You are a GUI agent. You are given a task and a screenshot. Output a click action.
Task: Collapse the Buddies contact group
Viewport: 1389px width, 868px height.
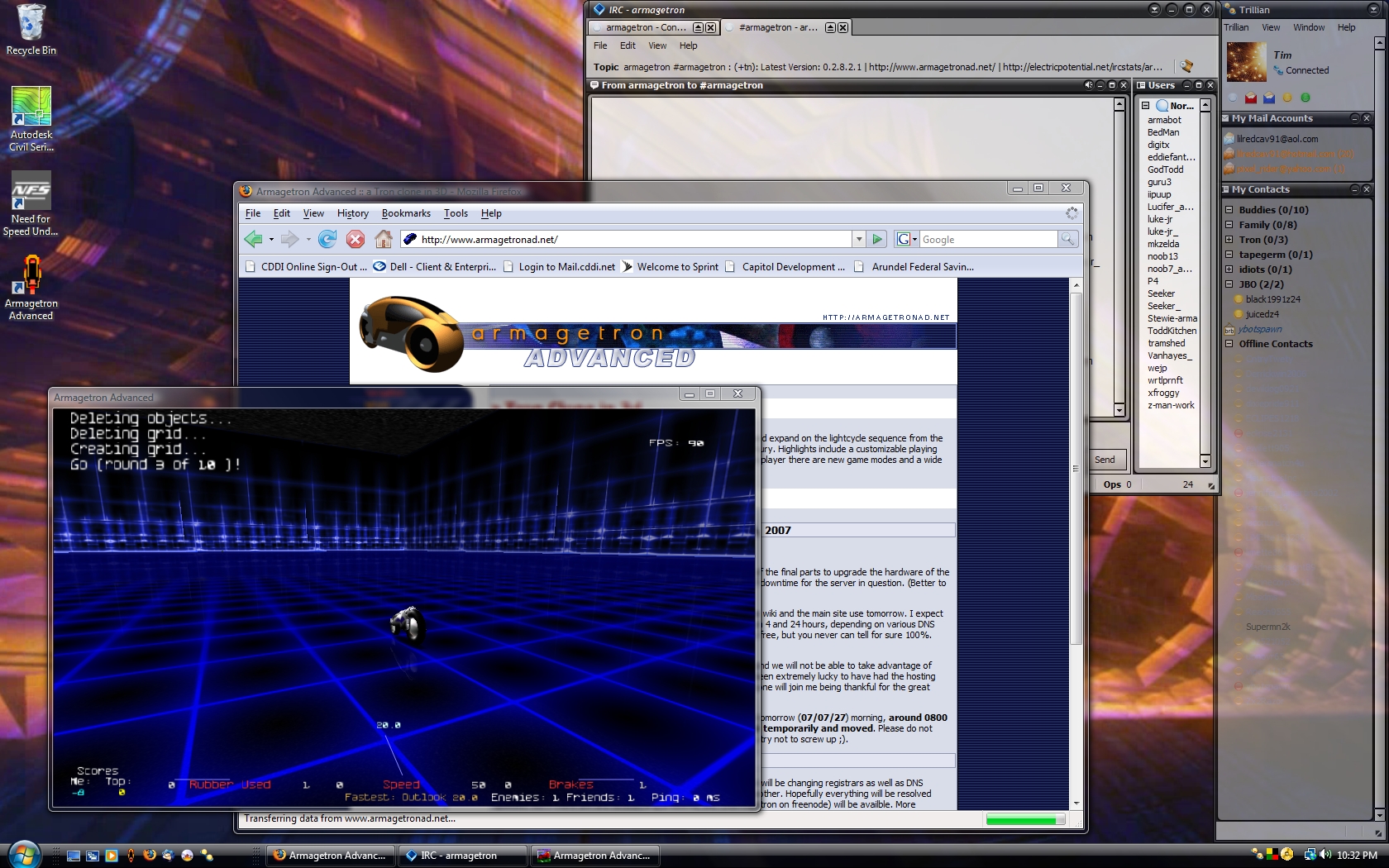tap(1229, 210)
